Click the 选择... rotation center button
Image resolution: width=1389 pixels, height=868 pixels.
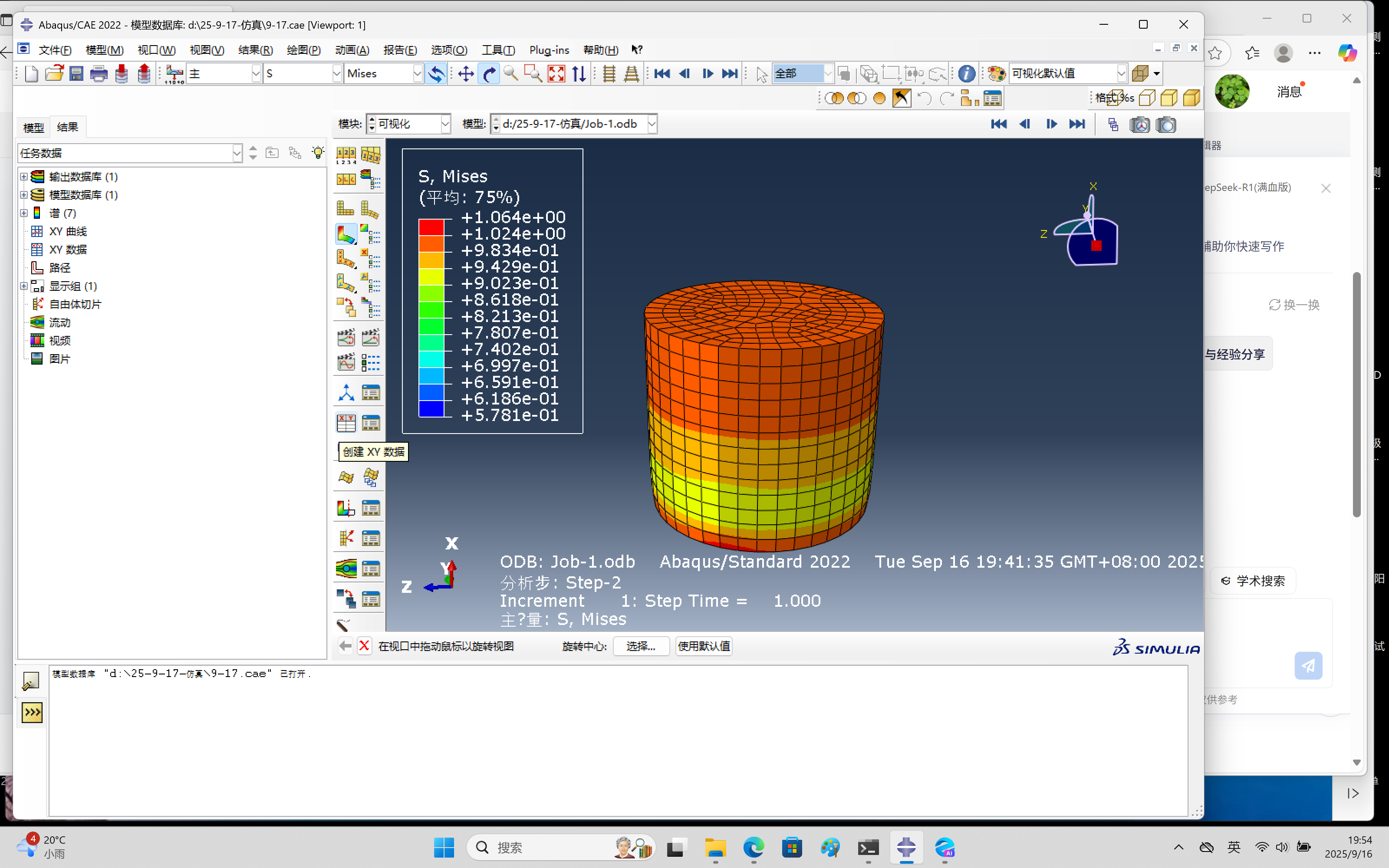(641, 646)
